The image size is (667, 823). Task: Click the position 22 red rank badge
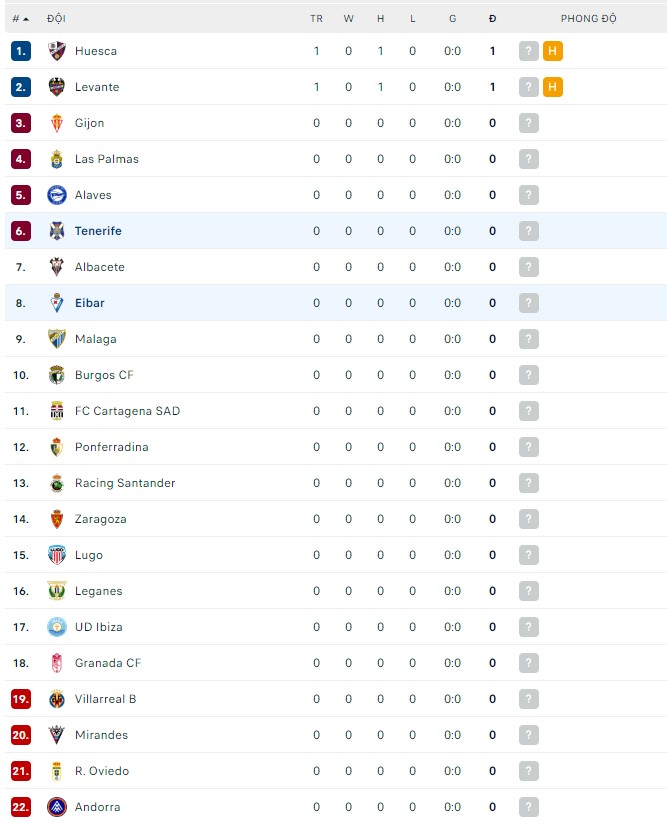(x=21, y=807)
